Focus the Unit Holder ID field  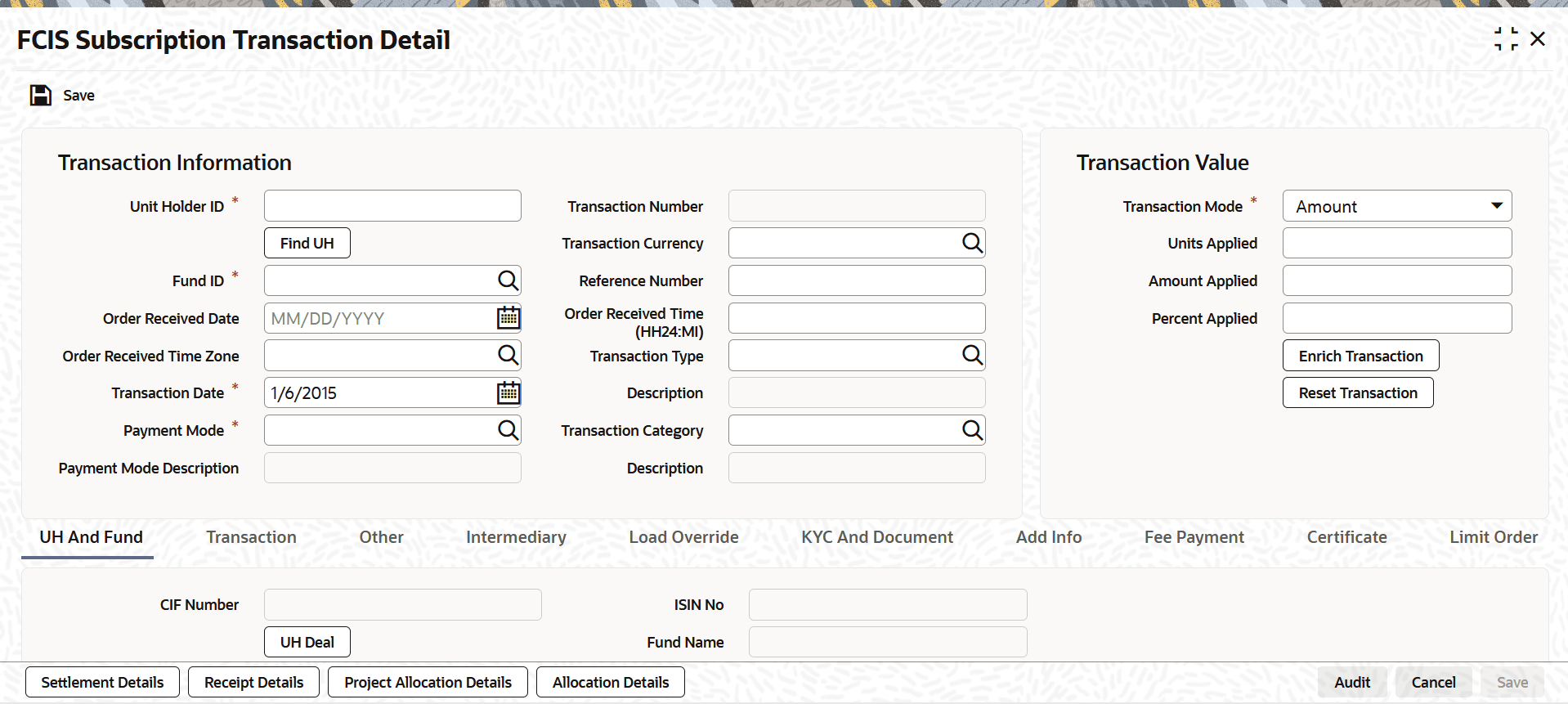pyautogui.click(x=392, y=206)
